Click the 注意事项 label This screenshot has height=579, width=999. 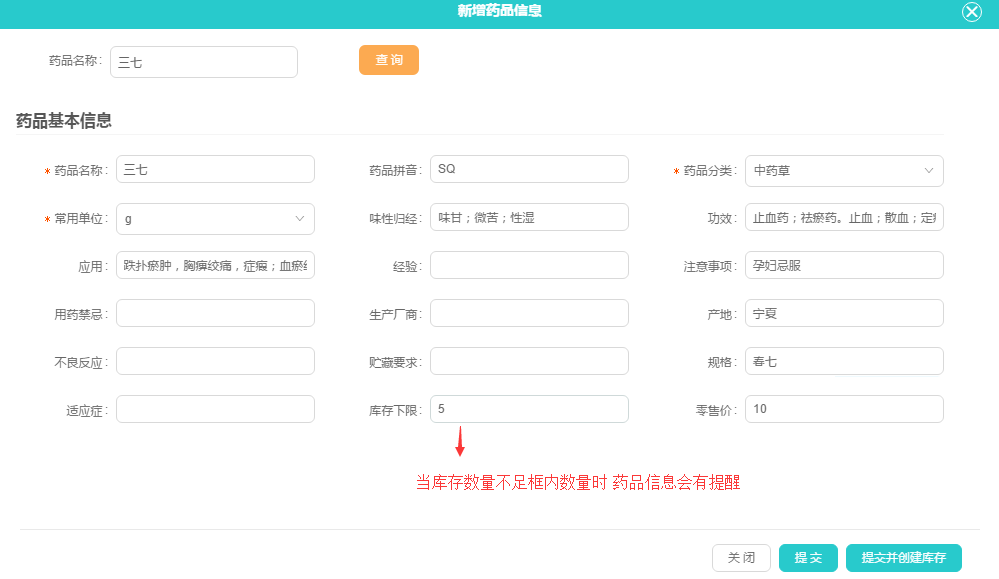(x=710, y=267)
